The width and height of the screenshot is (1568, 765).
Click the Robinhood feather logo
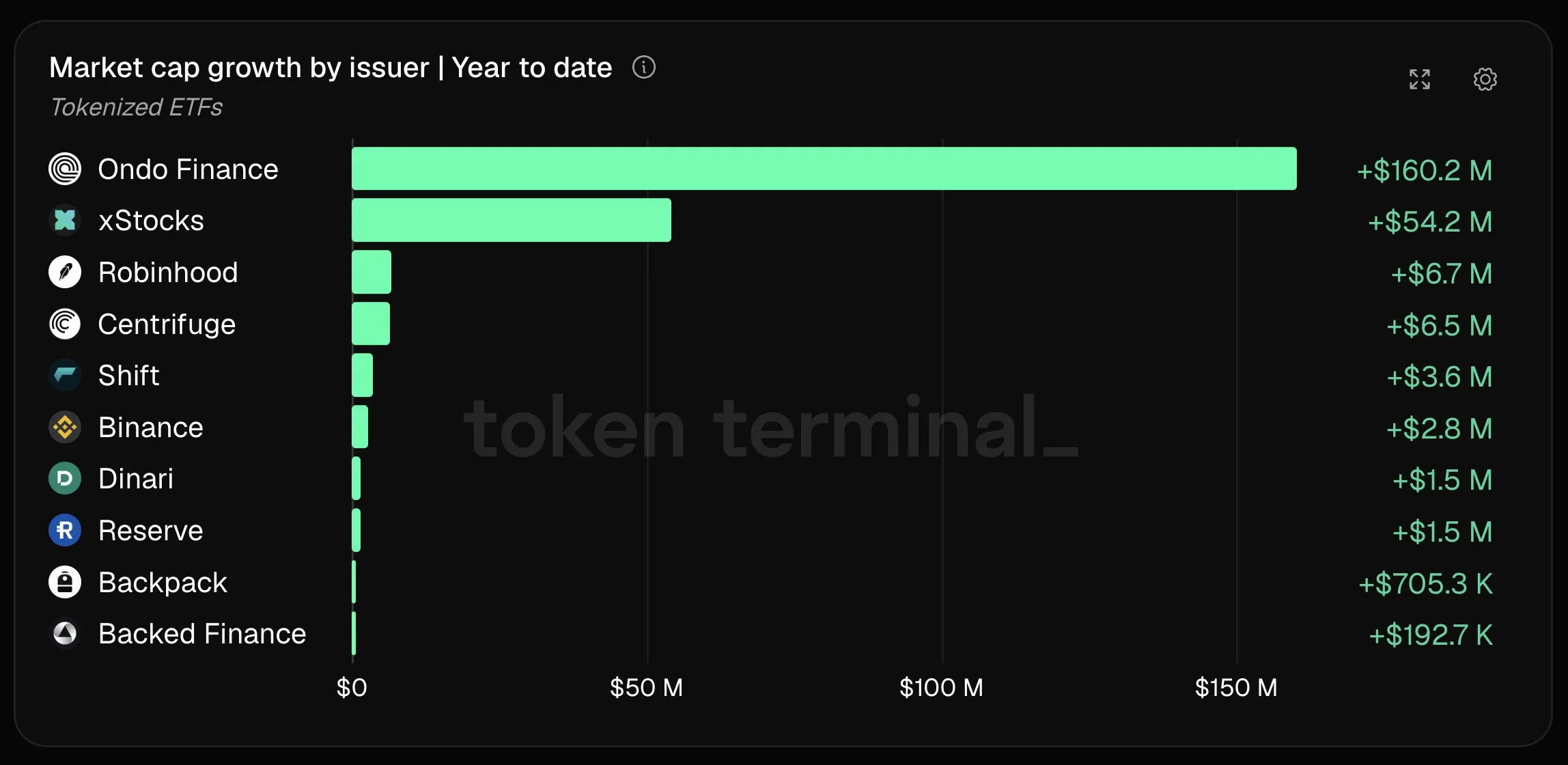65,272
